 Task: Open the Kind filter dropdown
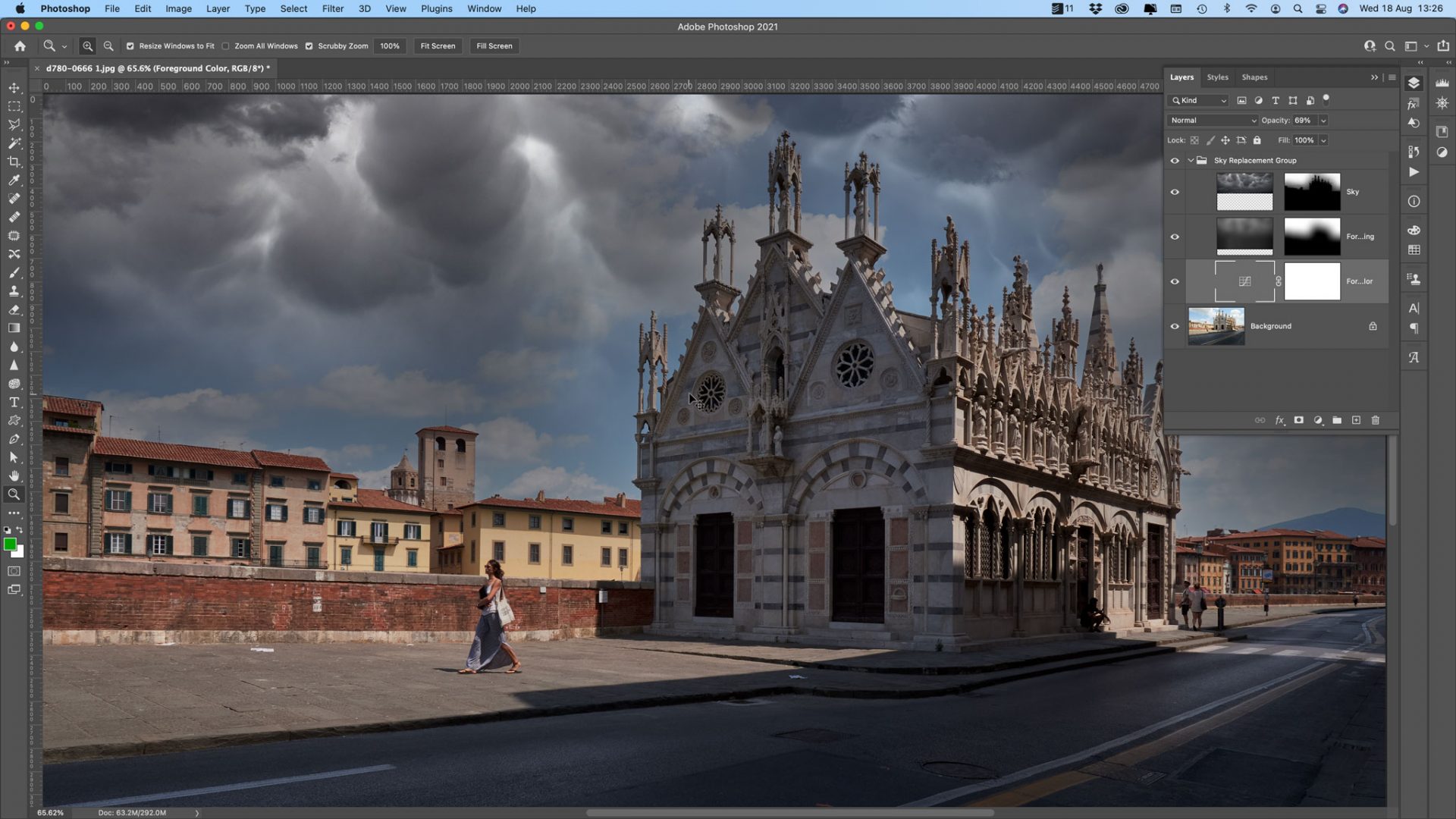[1199, 100]
